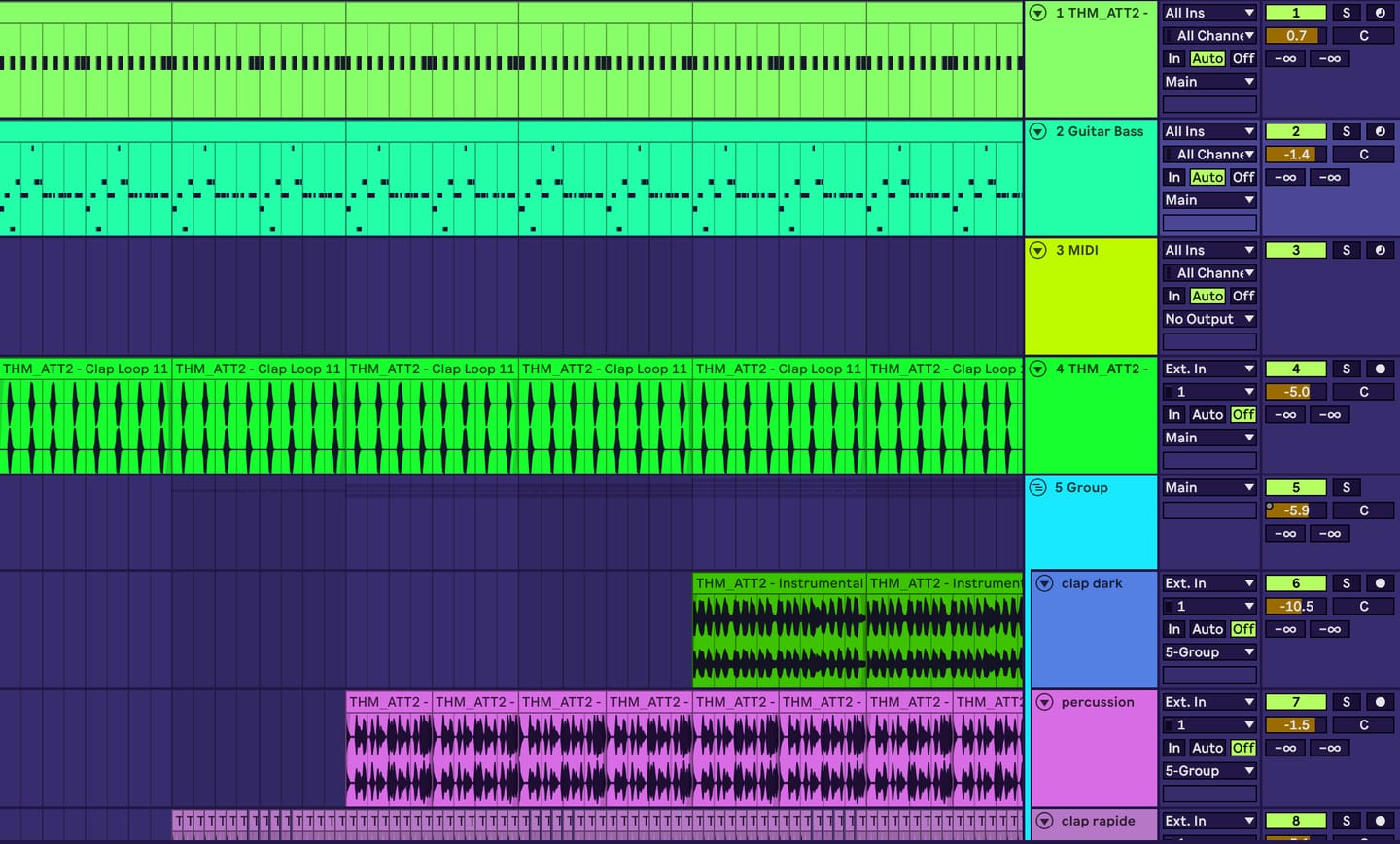Arm audio track 4 THM_ATT2 for recording
This screenshot has width=1400, height=844.
(x=1380, y=369)
